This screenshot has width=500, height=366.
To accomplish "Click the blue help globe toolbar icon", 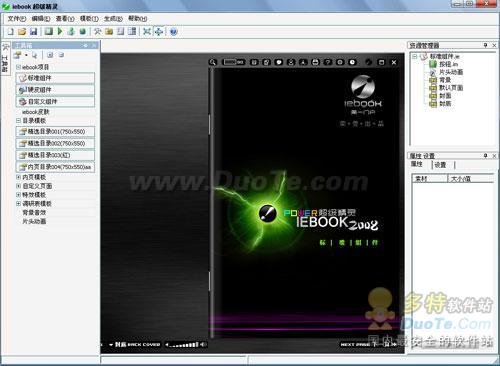I will [x=173, y=32].
